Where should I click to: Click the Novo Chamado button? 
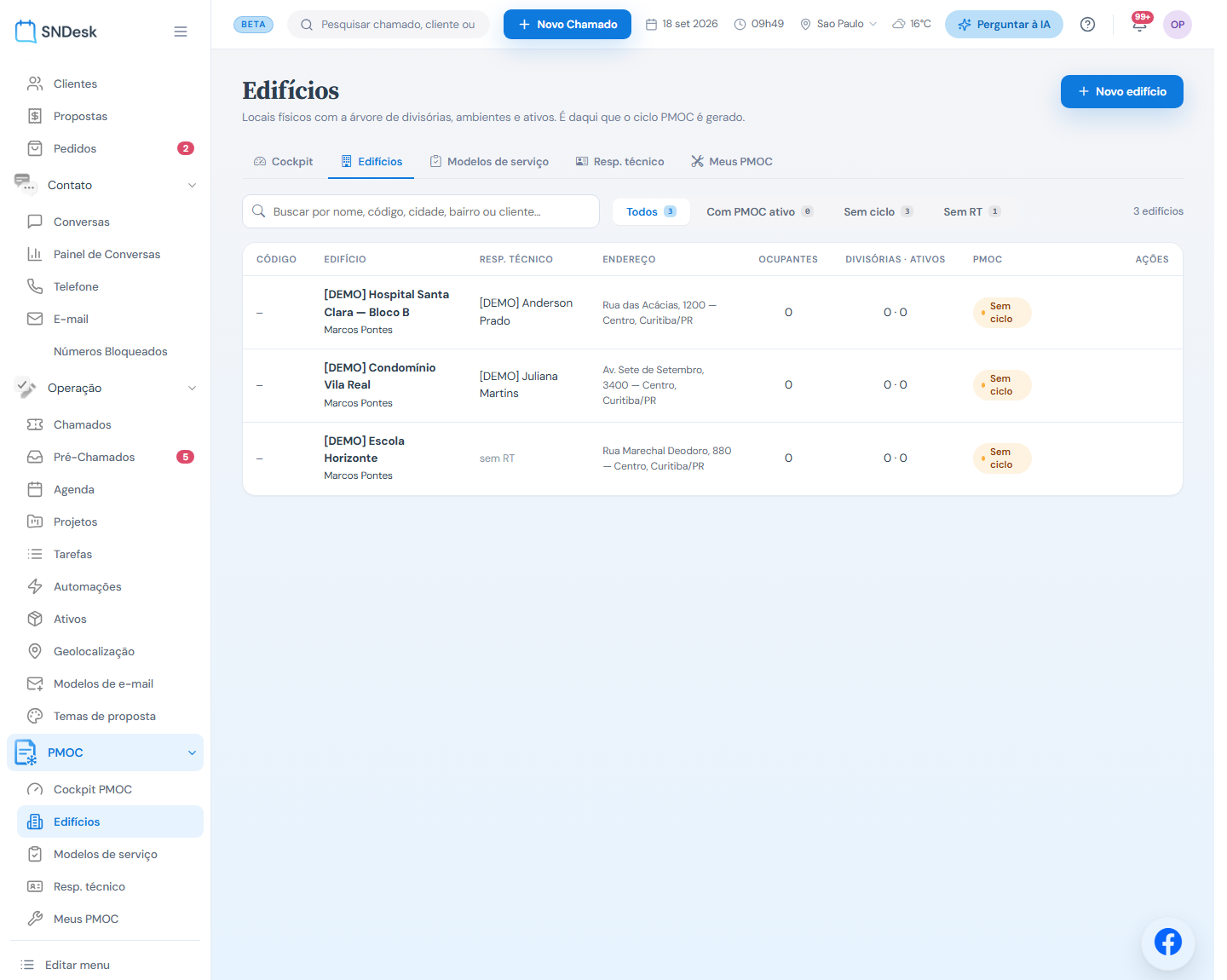[x=567, y=24]
